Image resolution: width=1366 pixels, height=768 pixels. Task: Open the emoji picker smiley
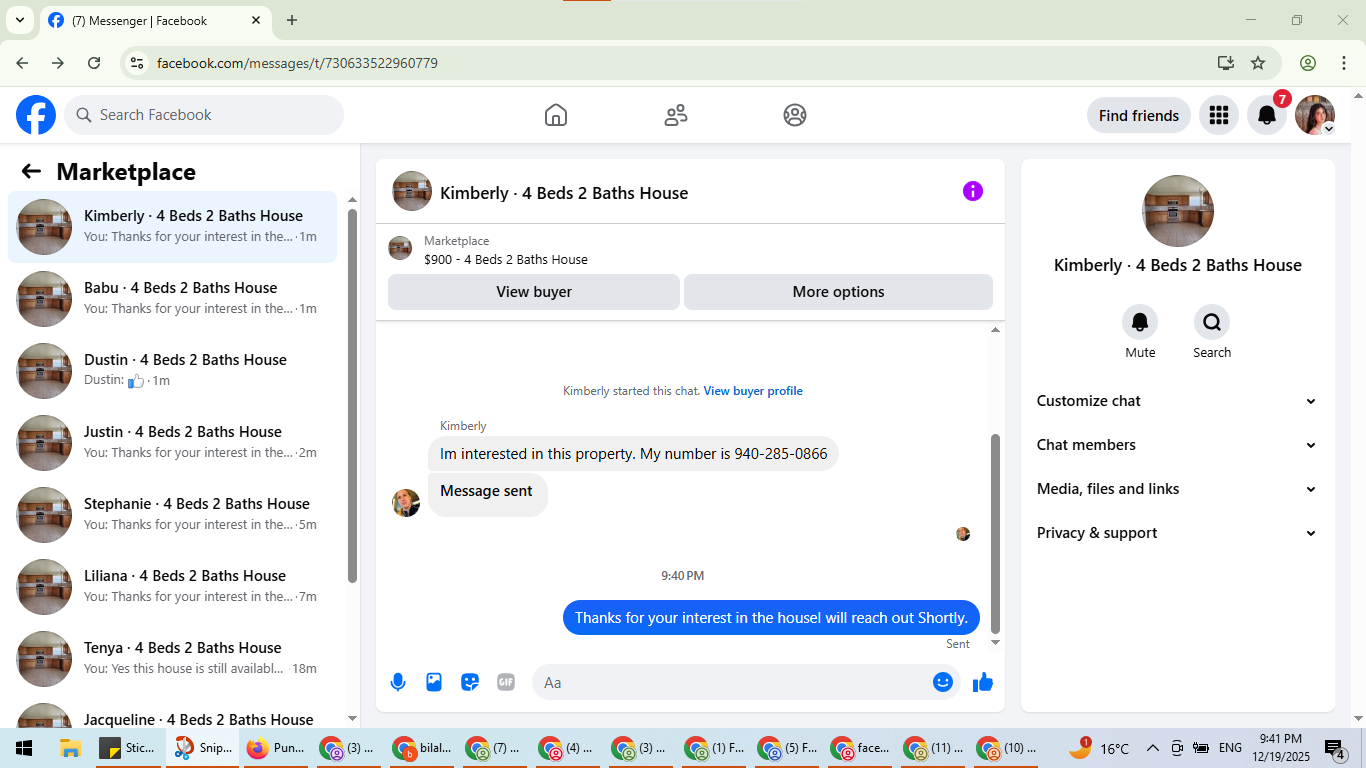942,682
